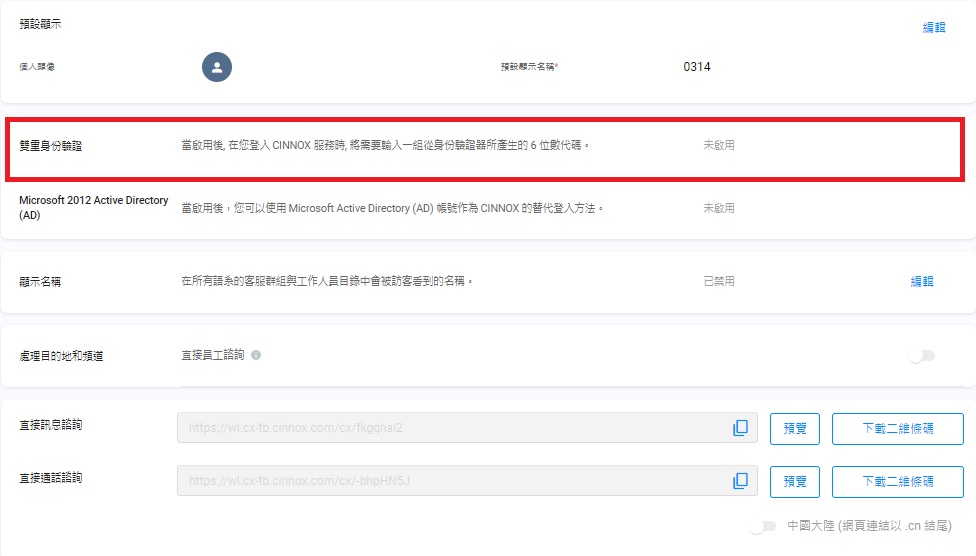Click the 預設顯示名稱 field label
The height and width of the screenshot is (556, 976).
(529, 67)
